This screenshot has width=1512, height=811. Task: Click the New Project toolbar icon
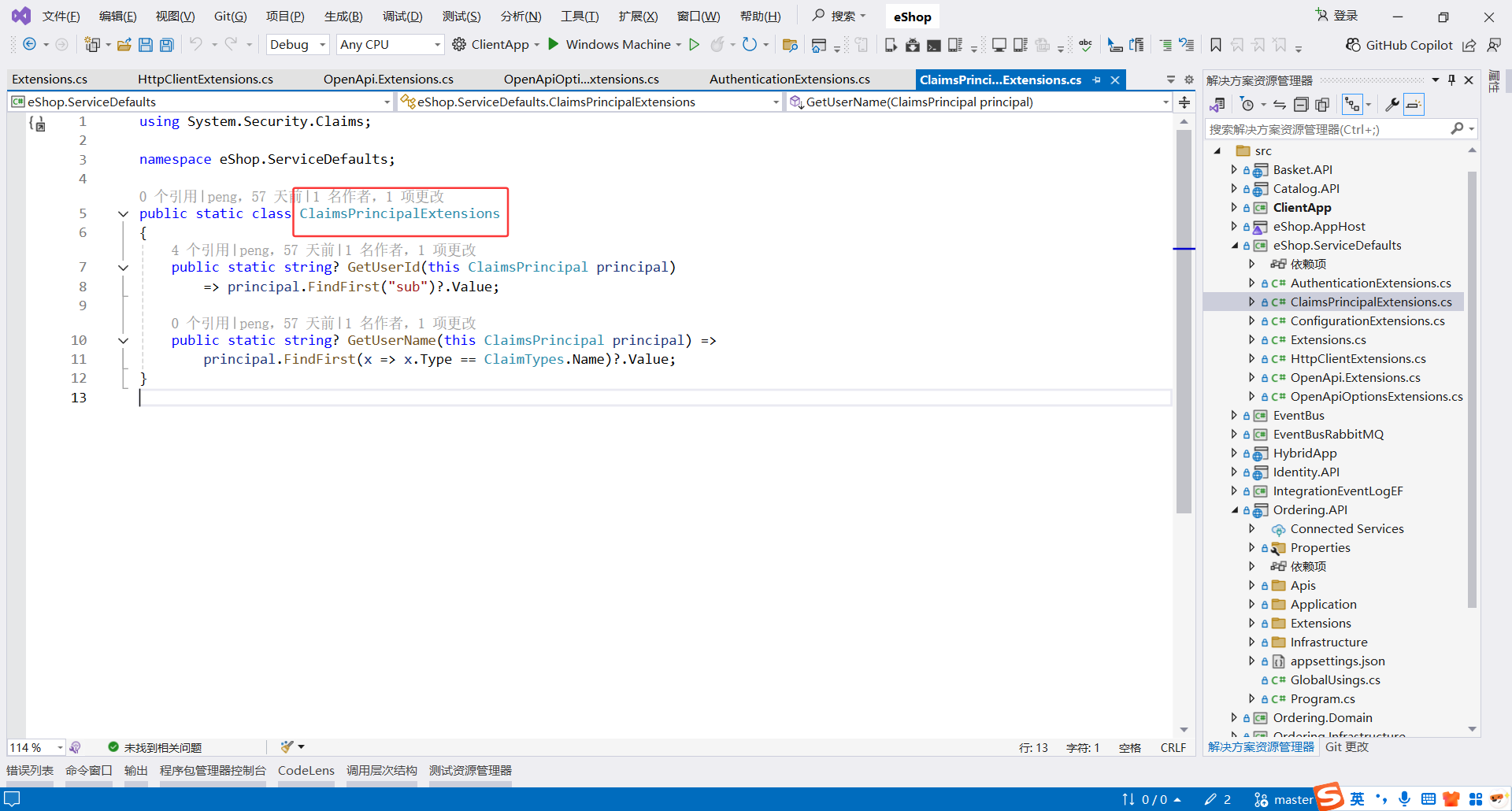coord(92,45)
